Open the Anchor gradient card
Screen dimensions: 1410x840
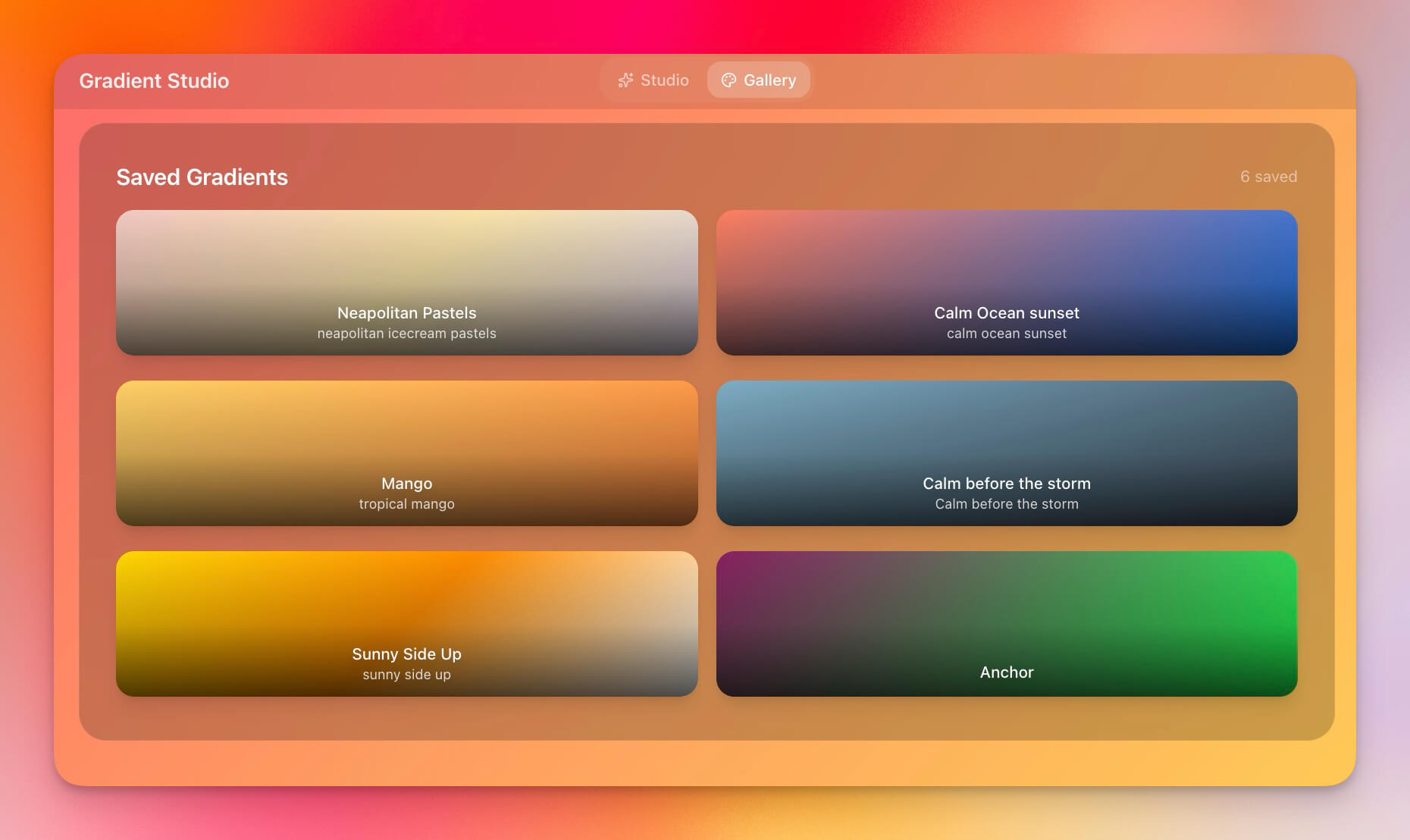(1007, 624)
